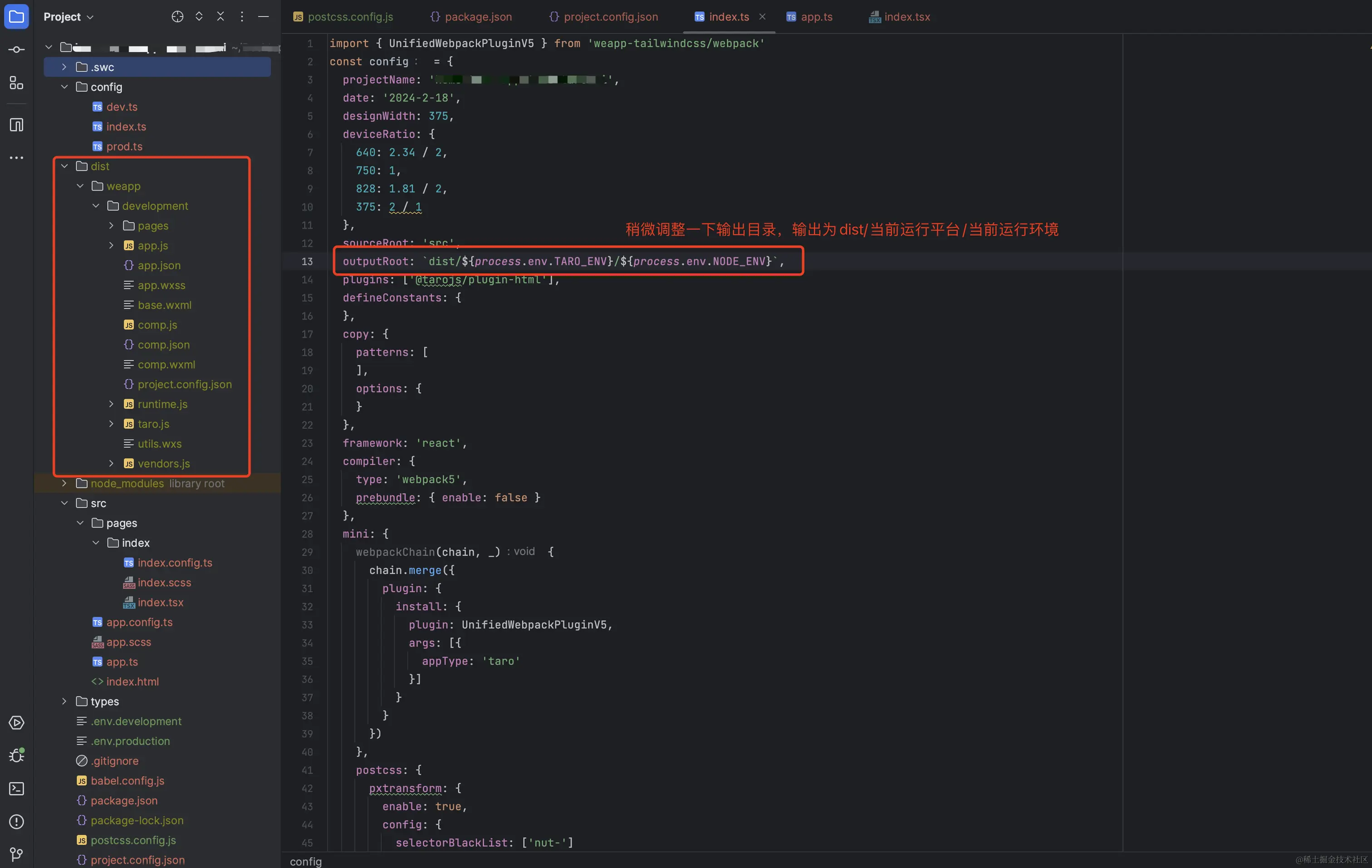
Task: Switch to the app.ts editor tab
Action: pyautogui.click(x=816, y=16)
